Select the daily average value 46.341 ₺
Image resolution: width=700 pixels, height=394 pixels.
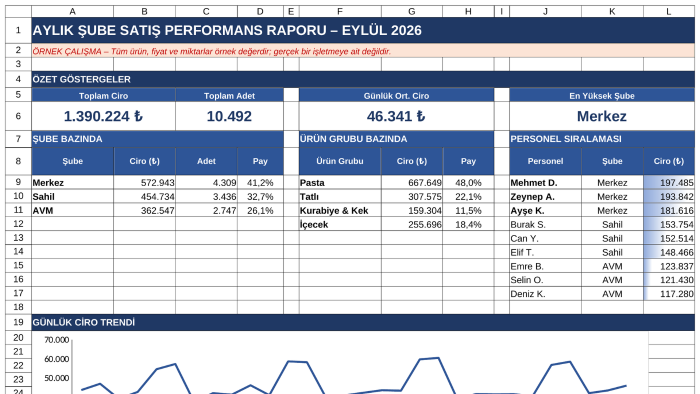(x=396, y=116)
